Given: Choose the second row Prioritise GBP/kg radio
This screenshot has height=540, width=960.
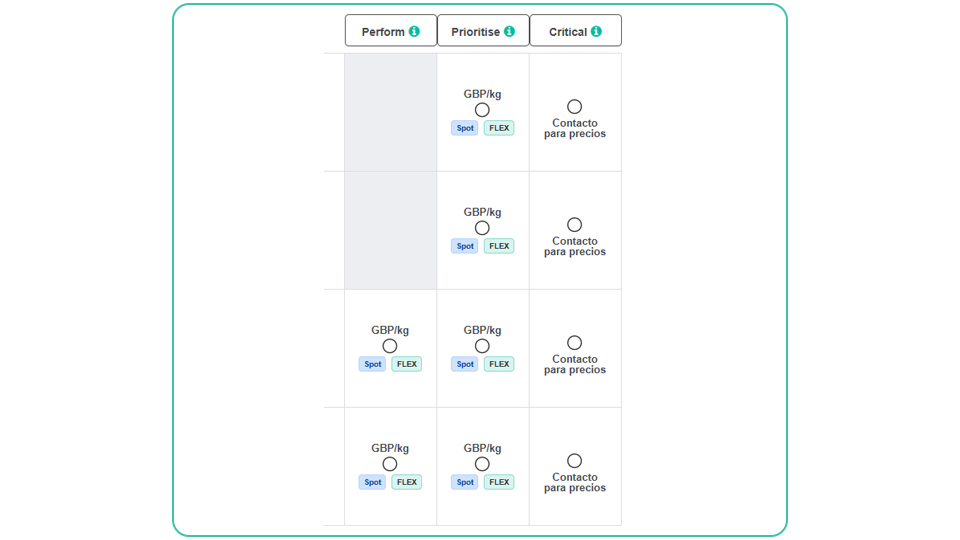Looking at the screenshot, I should coord(482,228).
